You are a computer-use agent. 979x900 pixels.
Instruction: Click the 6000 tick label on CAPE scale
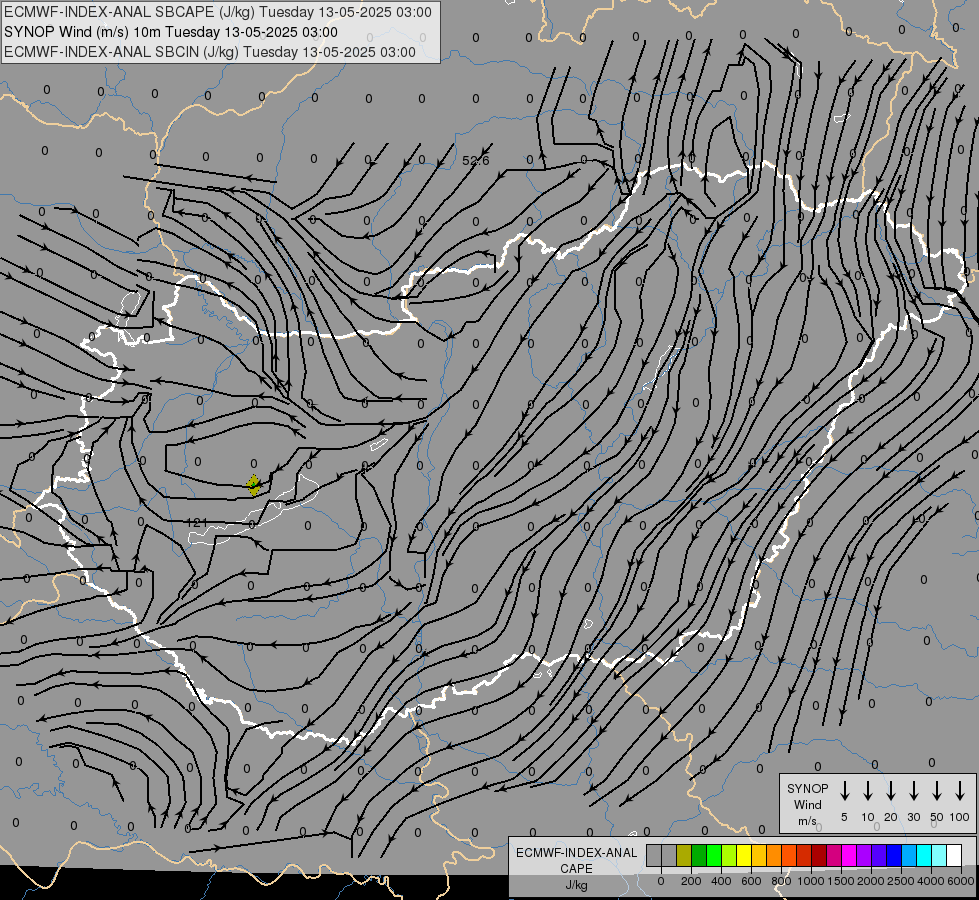pos(962,881)
